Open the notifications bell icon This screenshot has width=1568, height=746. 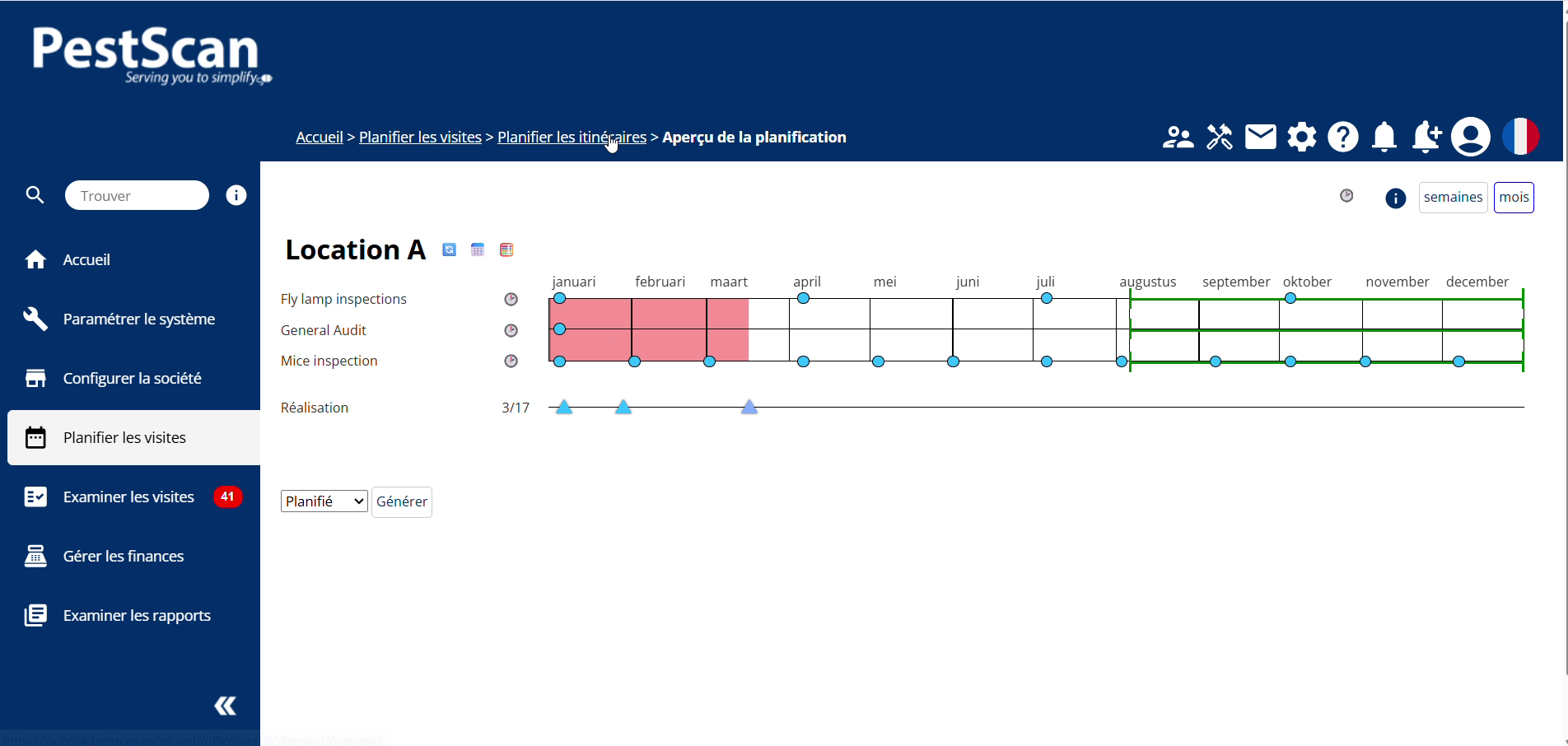[1384, 137]
